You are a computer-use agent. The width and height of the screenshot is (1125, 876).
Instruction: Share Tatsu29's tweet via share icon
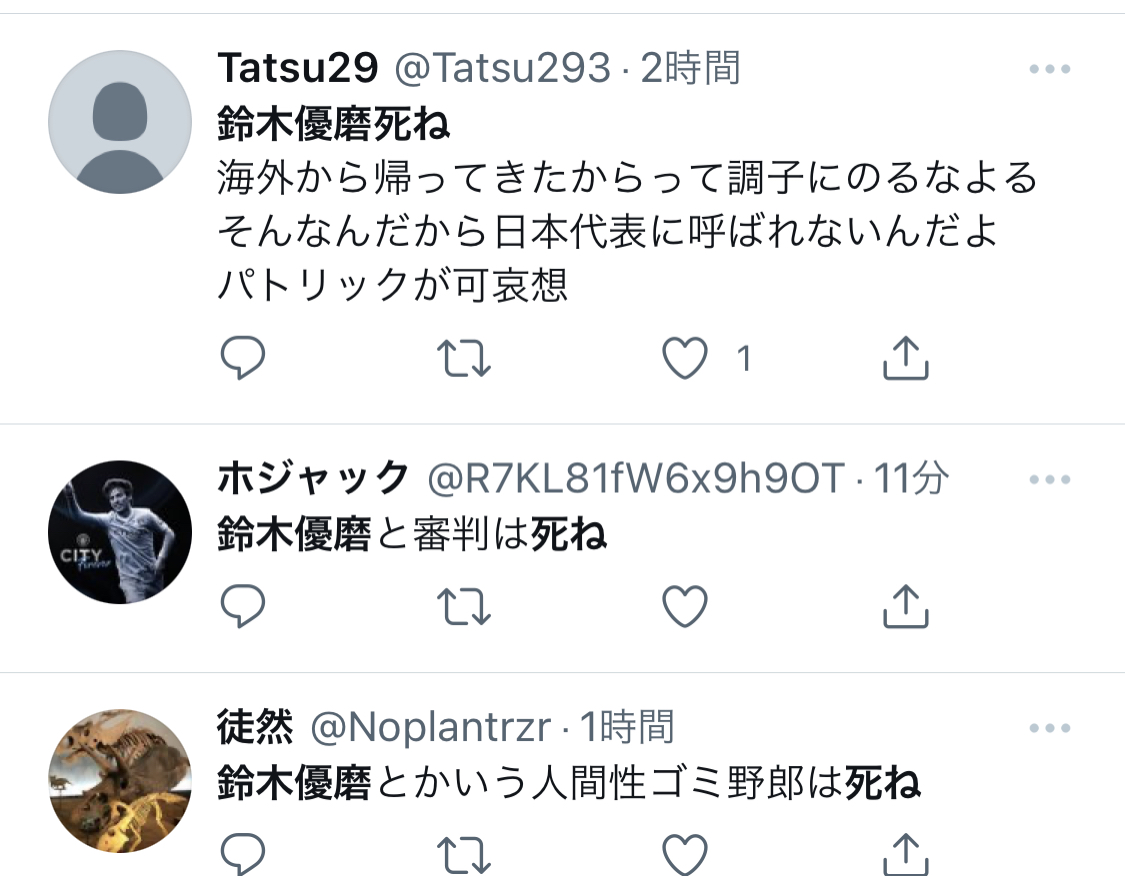[x=905, y=357]
